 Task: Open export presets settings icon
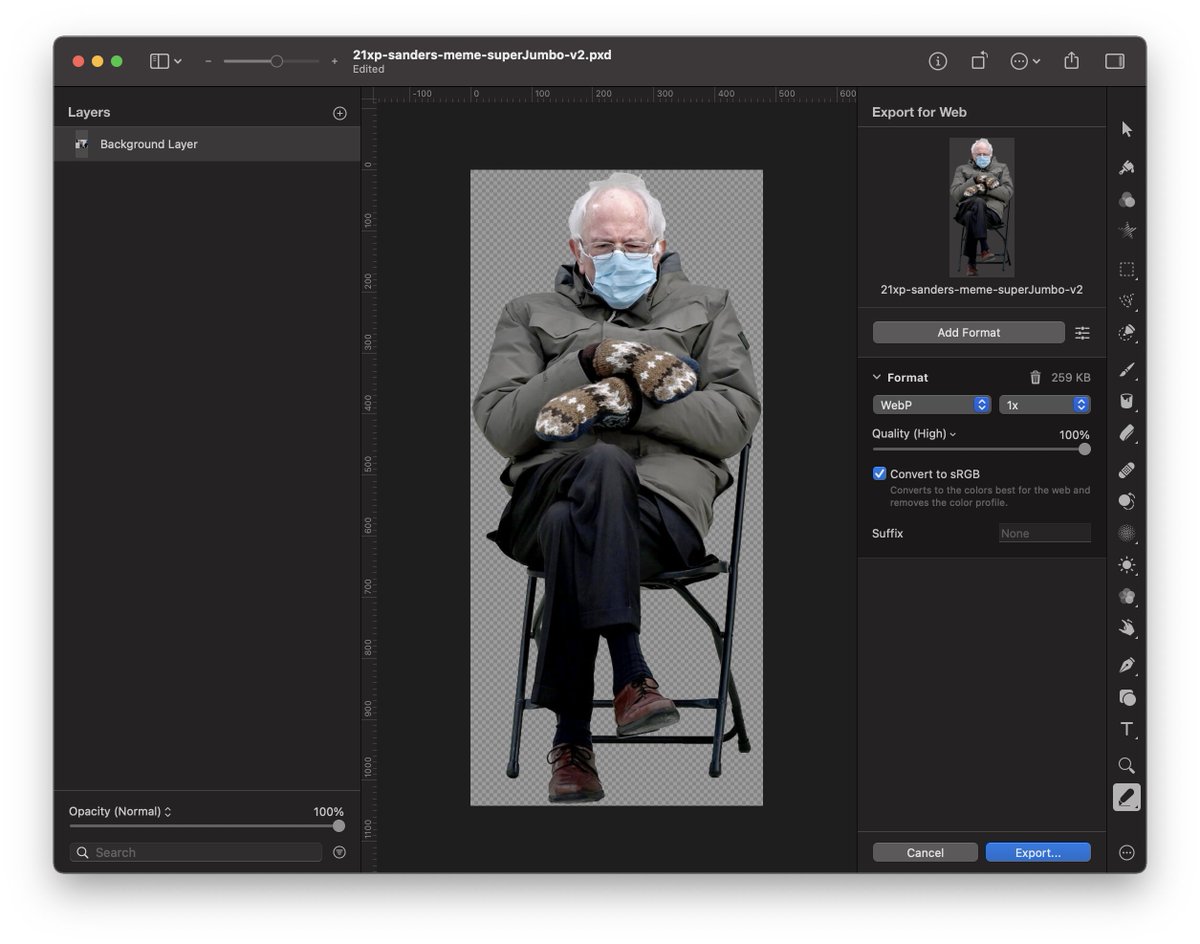[1082, 333]
